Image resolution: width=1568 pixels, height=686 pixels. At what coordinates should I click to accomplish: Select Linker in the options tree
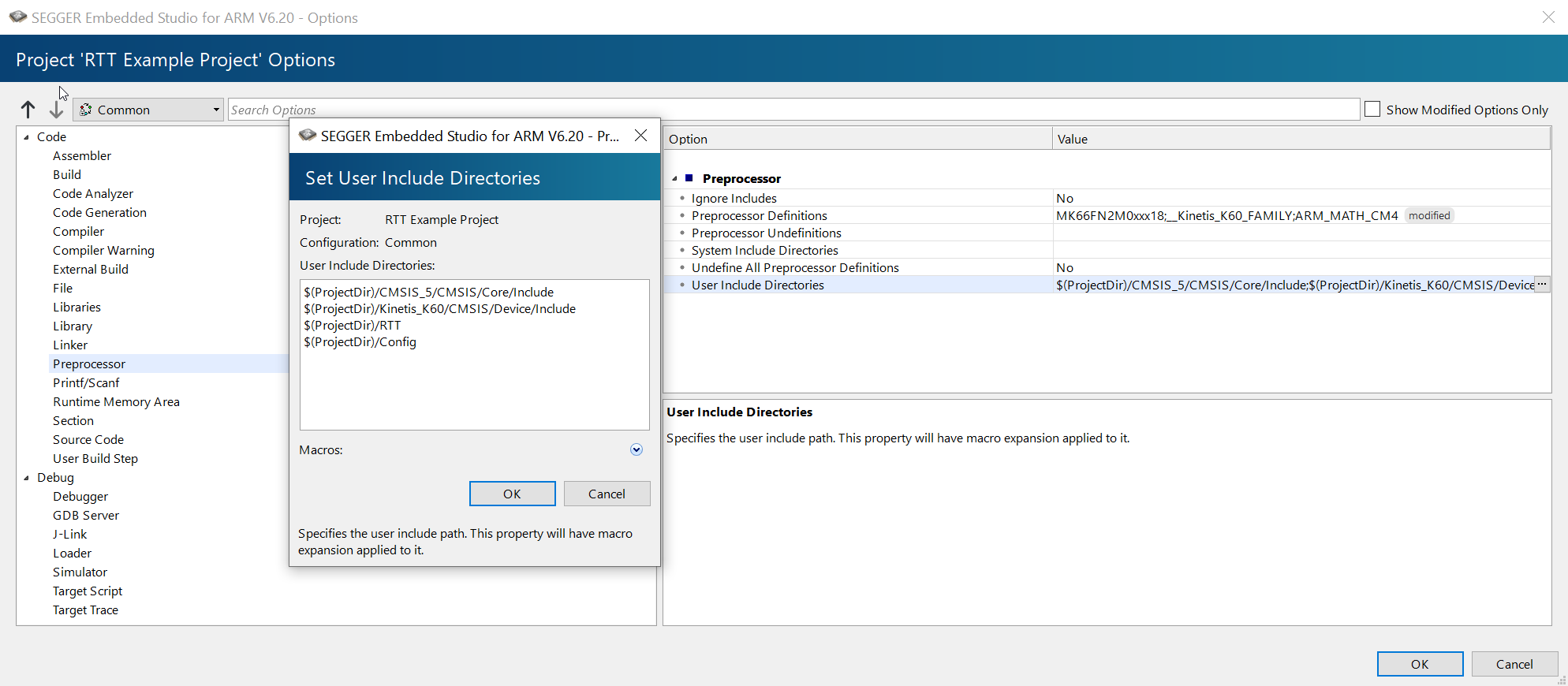tap(70, 345)
